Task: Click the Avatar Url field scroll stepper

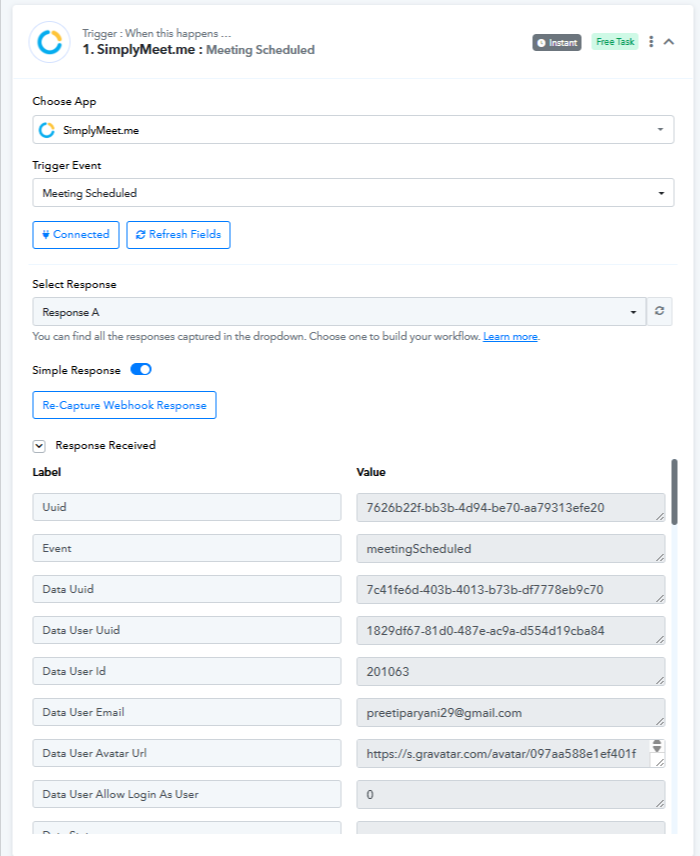Action: tap(657, 746)
